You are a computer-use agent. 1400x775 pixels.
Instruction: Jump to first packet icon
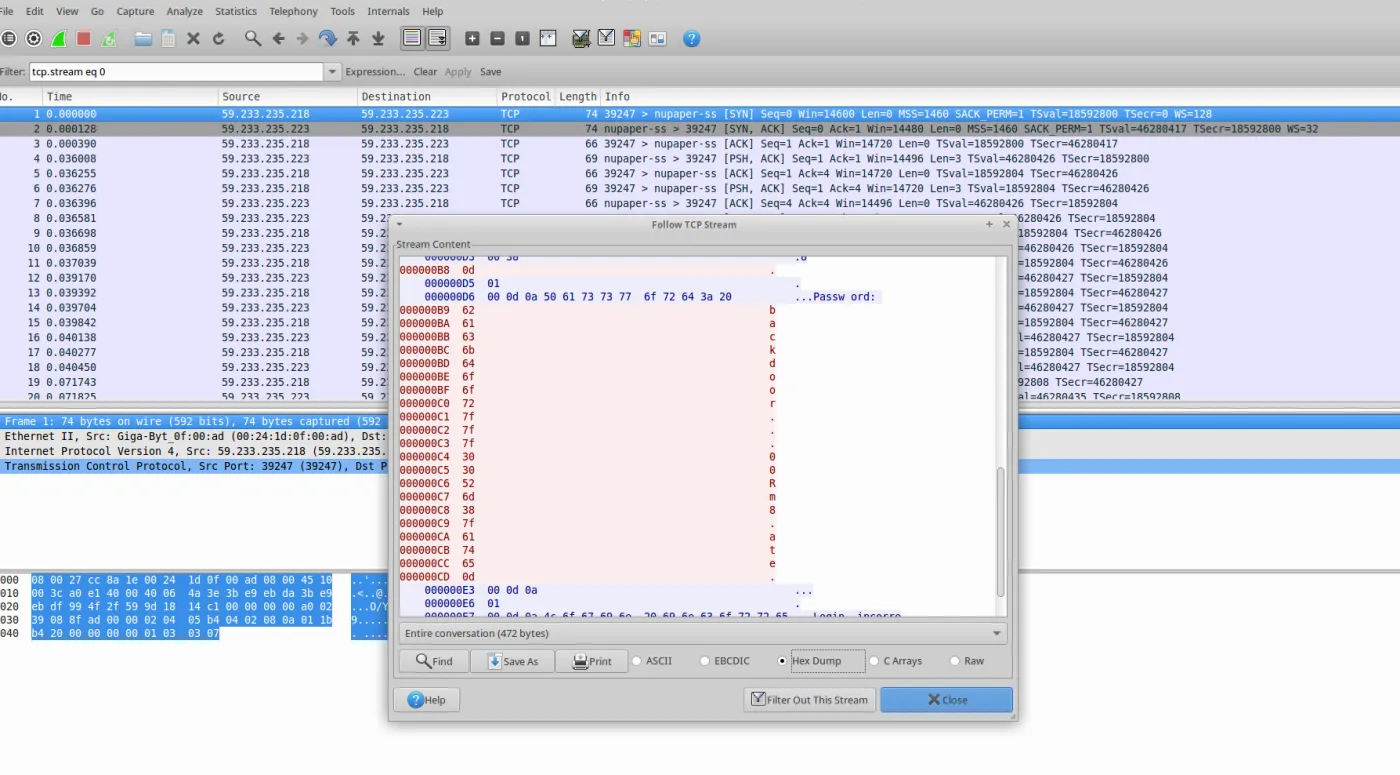353,39
